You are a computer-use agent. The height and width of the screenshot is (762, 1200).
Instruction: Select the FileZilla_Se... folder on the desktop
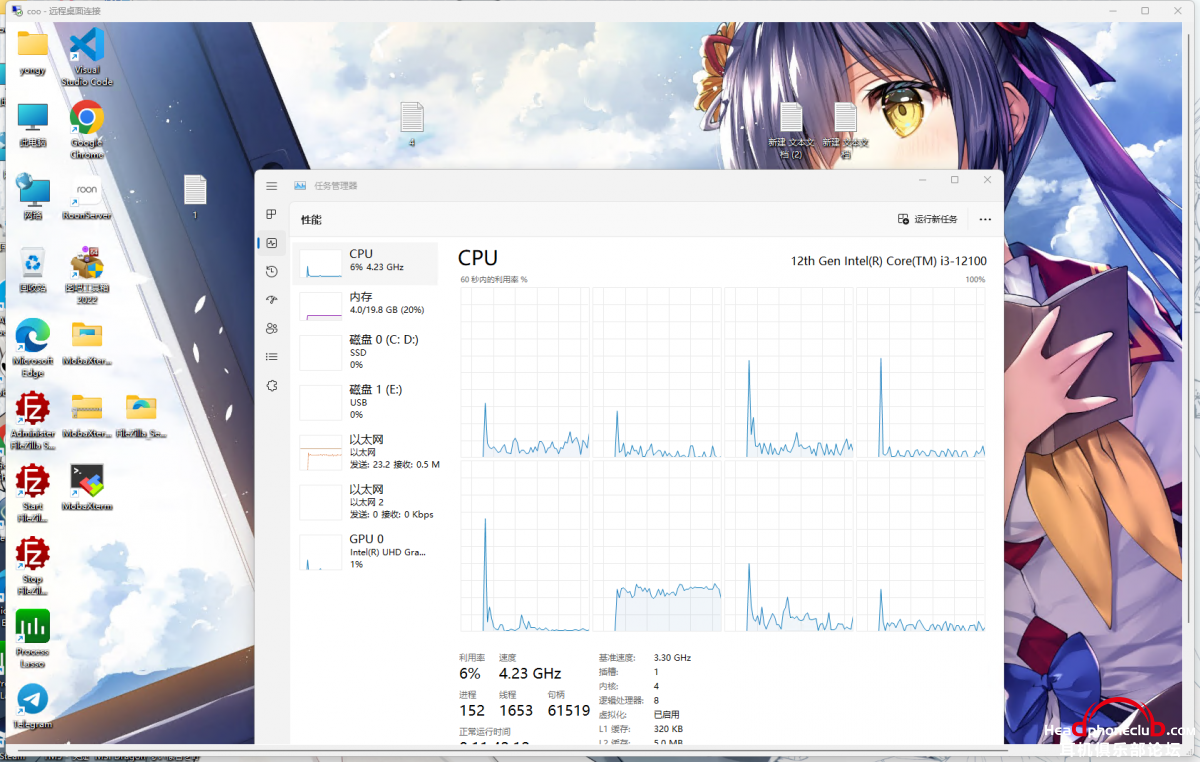tap(141, 416)
